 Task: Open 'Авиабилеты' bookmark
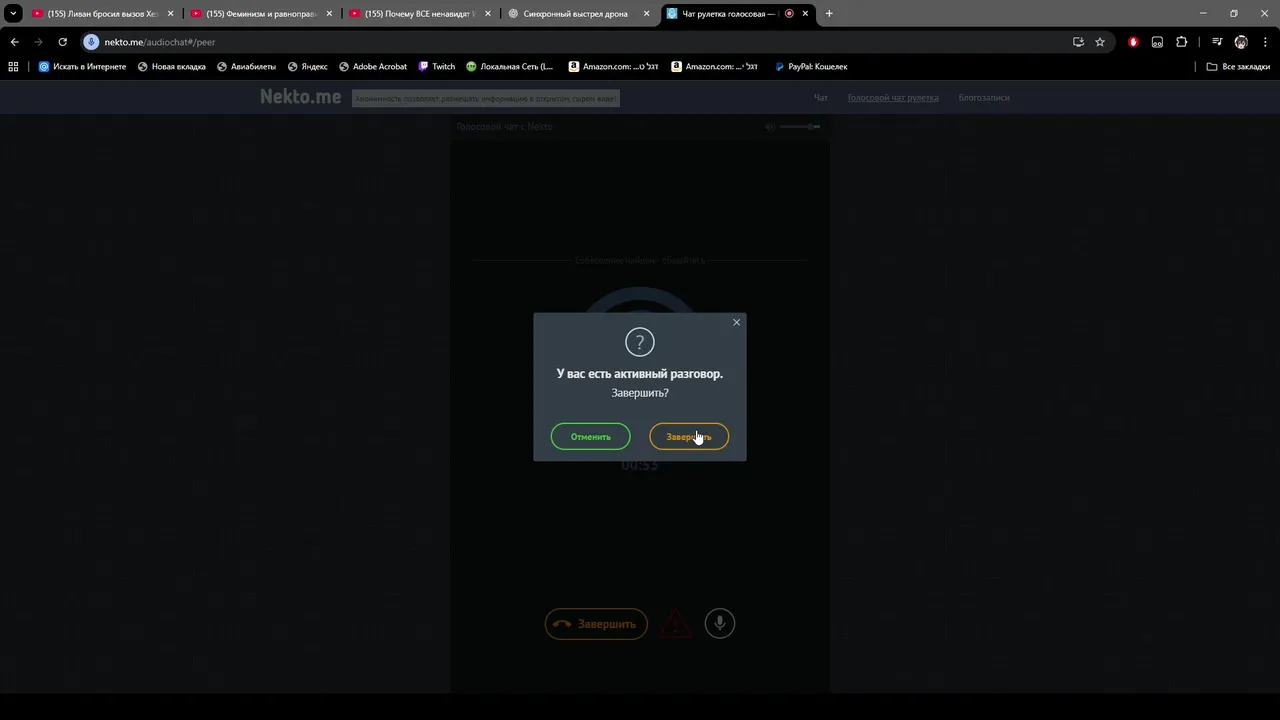click(x=246, y=67)
